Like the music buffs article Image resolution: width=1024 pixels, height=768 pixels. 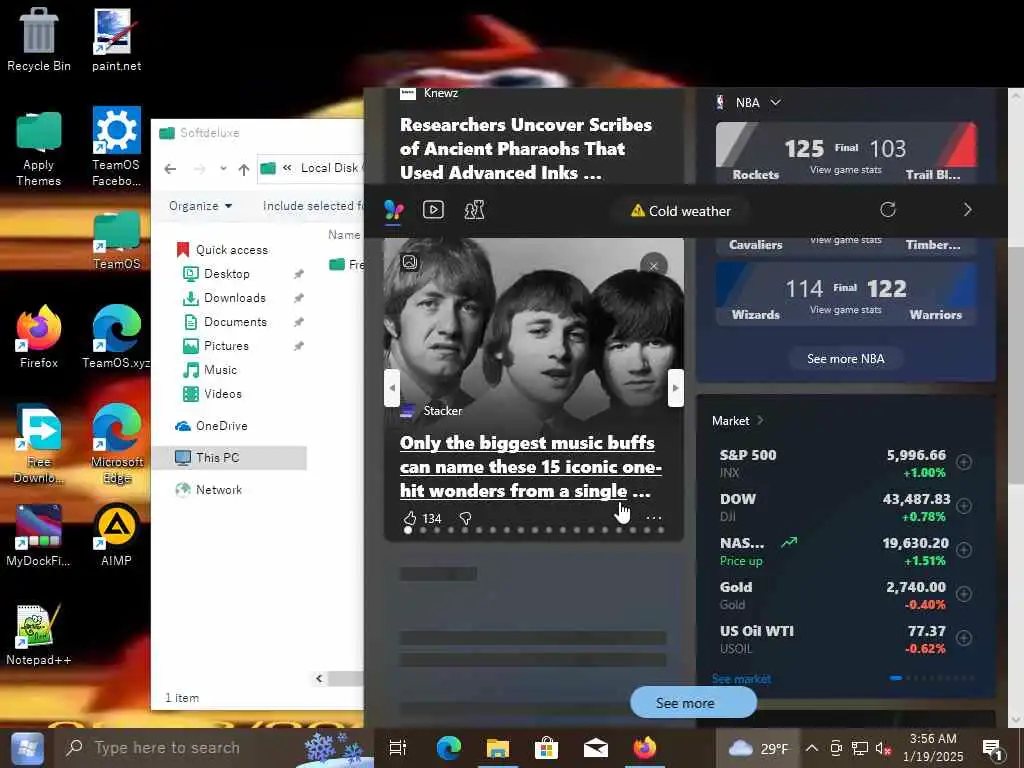pyautogui.click(x=409, y=519)
